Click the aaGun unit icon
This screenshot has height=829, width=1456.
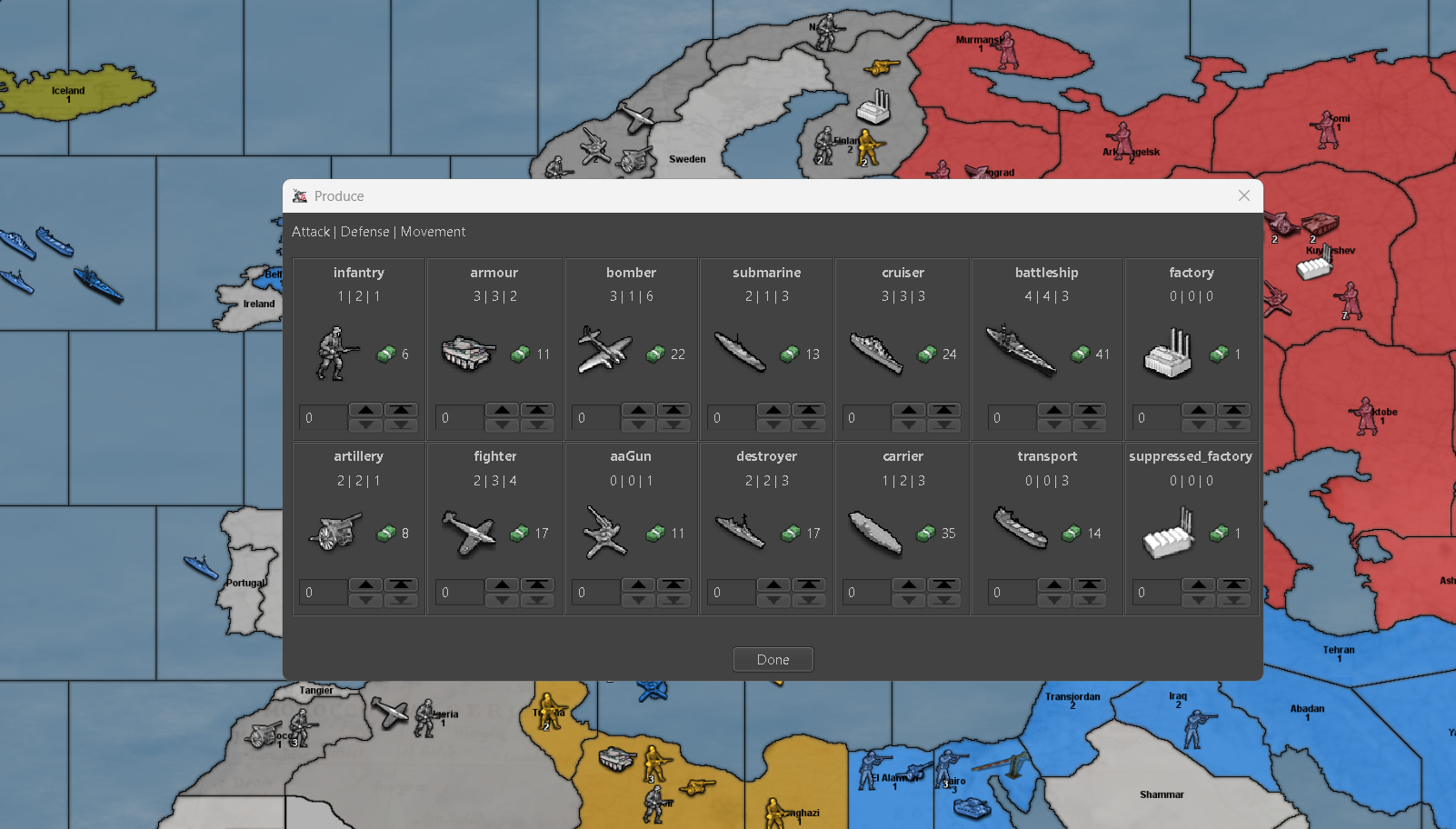coord(605,532)
